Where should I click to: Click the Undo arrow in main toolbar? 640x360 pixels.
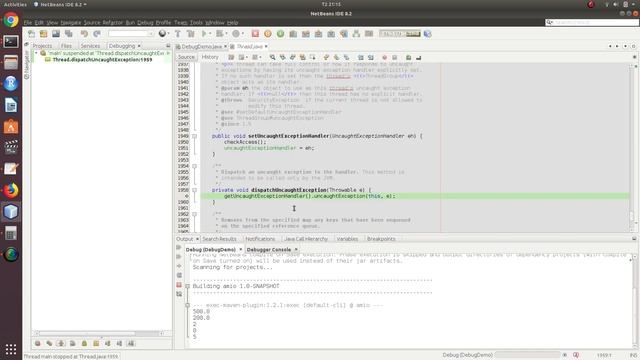[84, 34]
